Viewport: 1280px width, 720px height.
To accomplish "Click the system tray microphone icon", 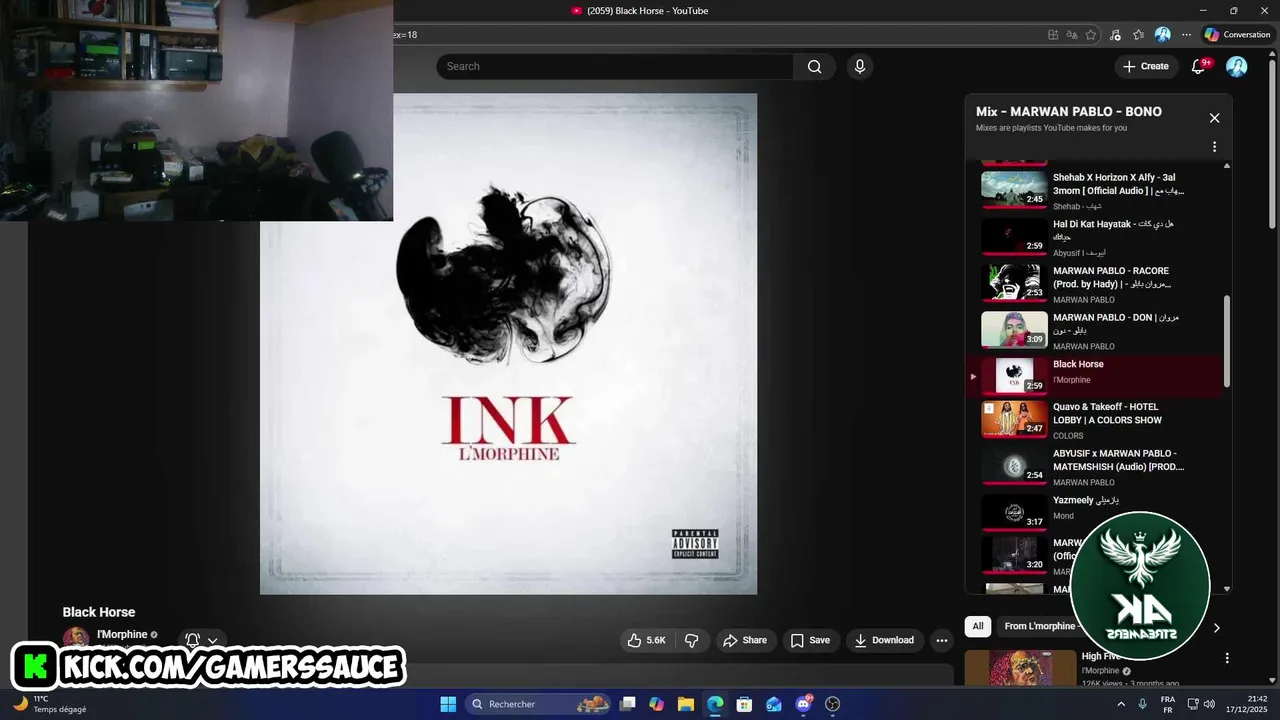I will click(1143, 704).
